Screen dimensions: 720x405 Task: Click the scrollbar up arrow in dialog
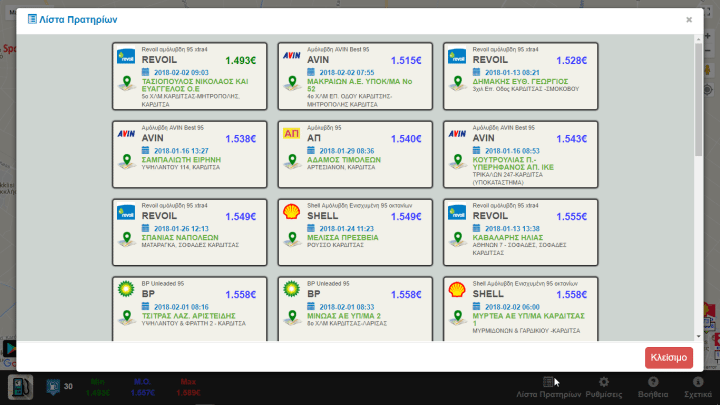tap(698, 39)
